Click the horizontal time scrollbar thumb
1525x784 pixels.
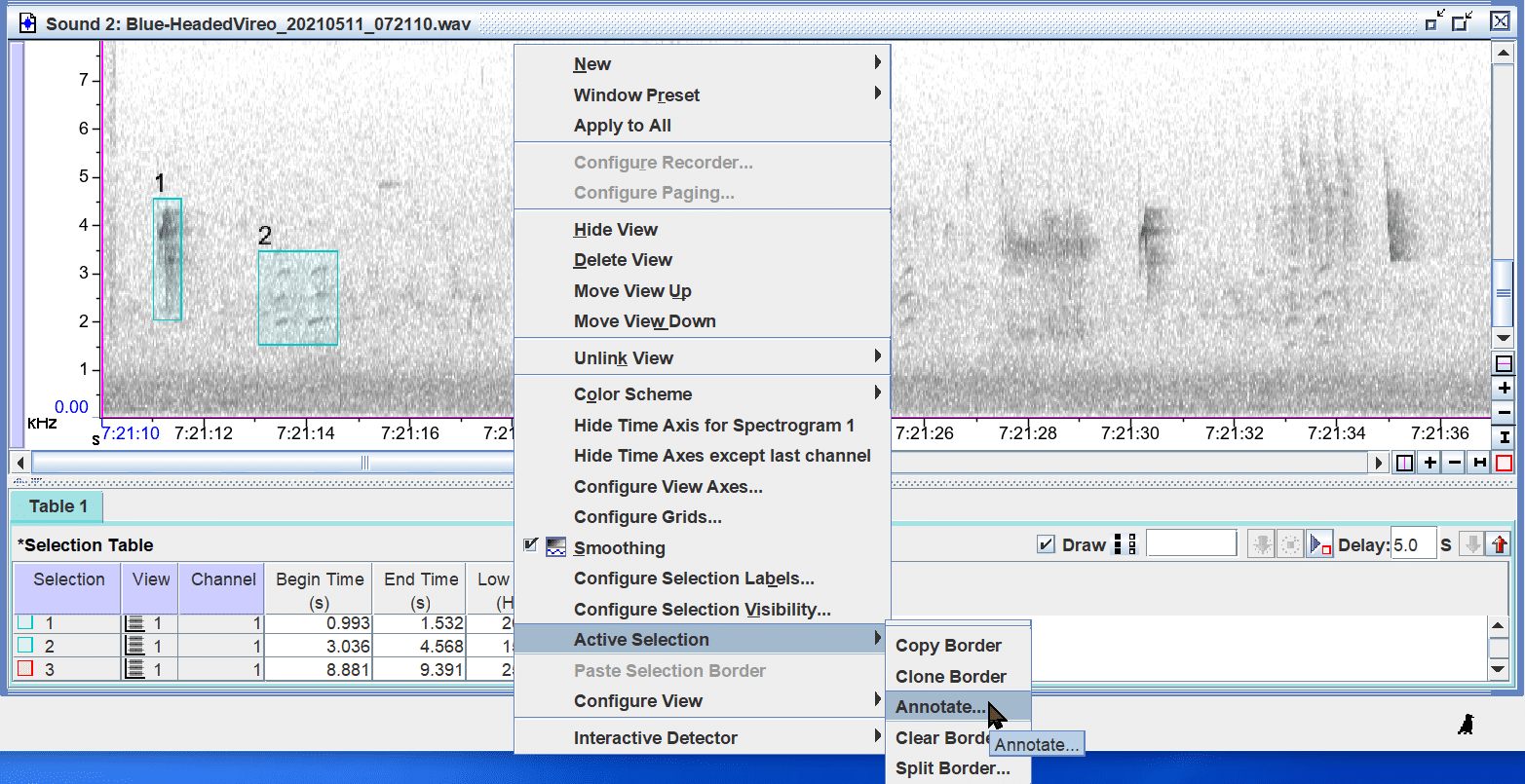364,463
